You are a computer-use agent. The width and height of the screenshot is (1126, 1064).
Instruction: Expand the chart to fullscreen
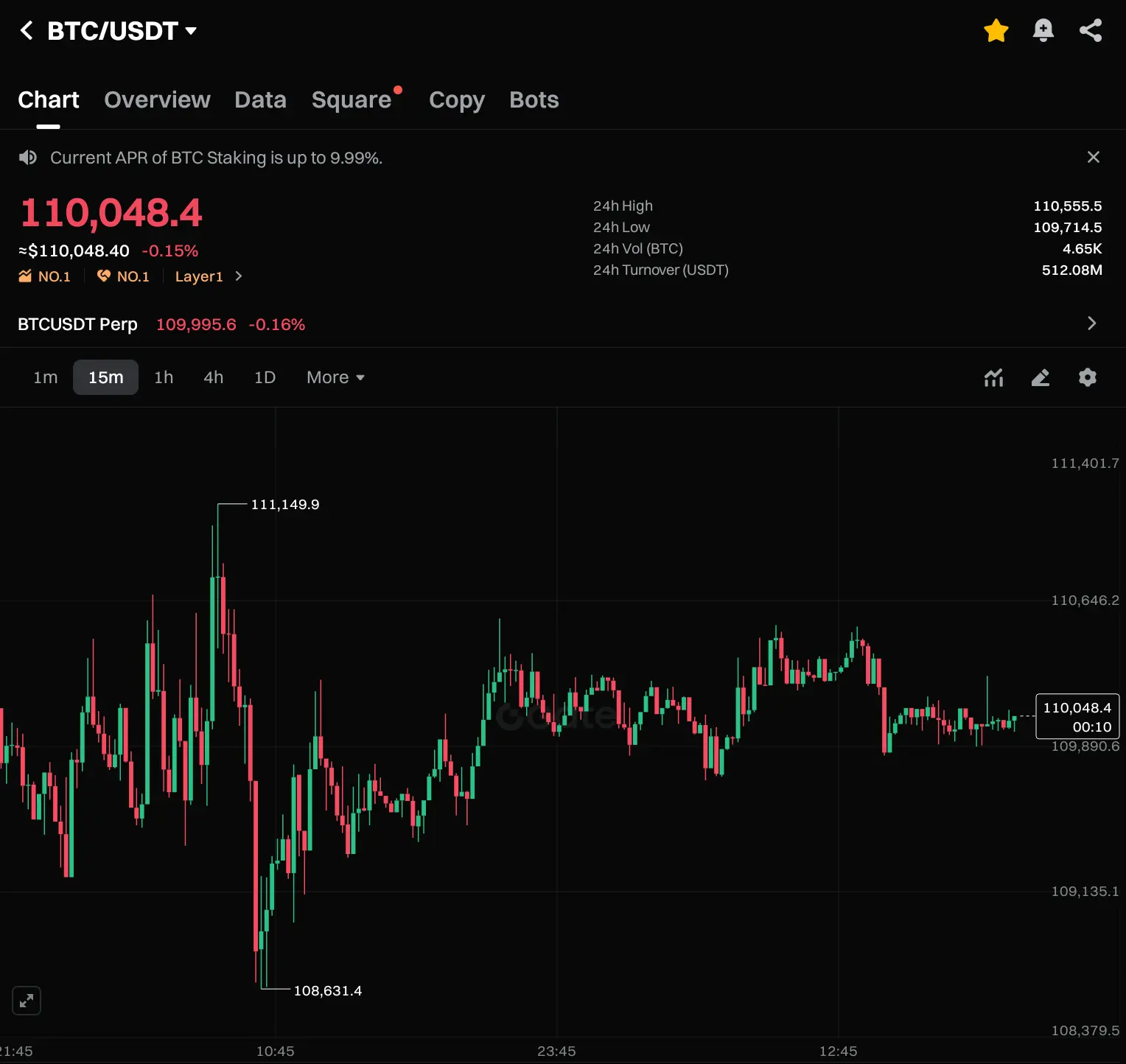click(27, 1001)
